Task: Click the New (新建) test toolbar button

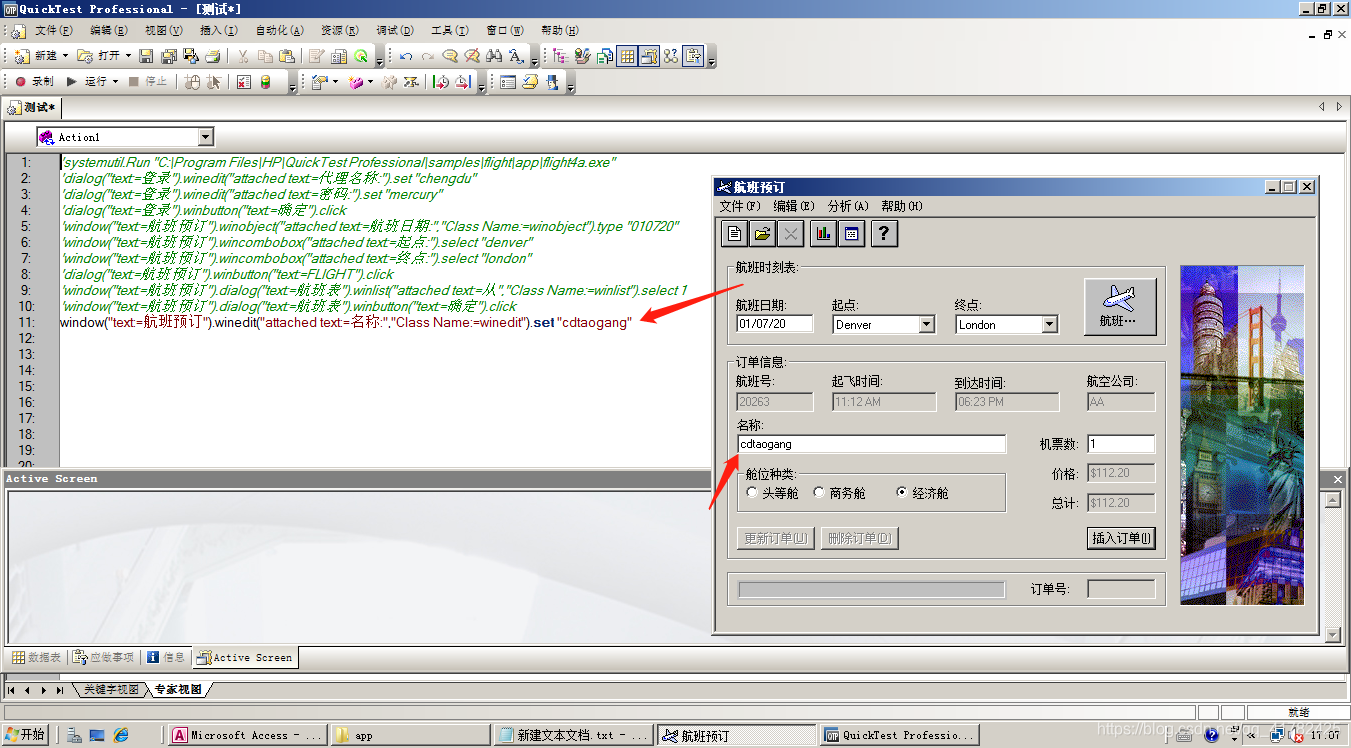Action: tap(37, 56)
